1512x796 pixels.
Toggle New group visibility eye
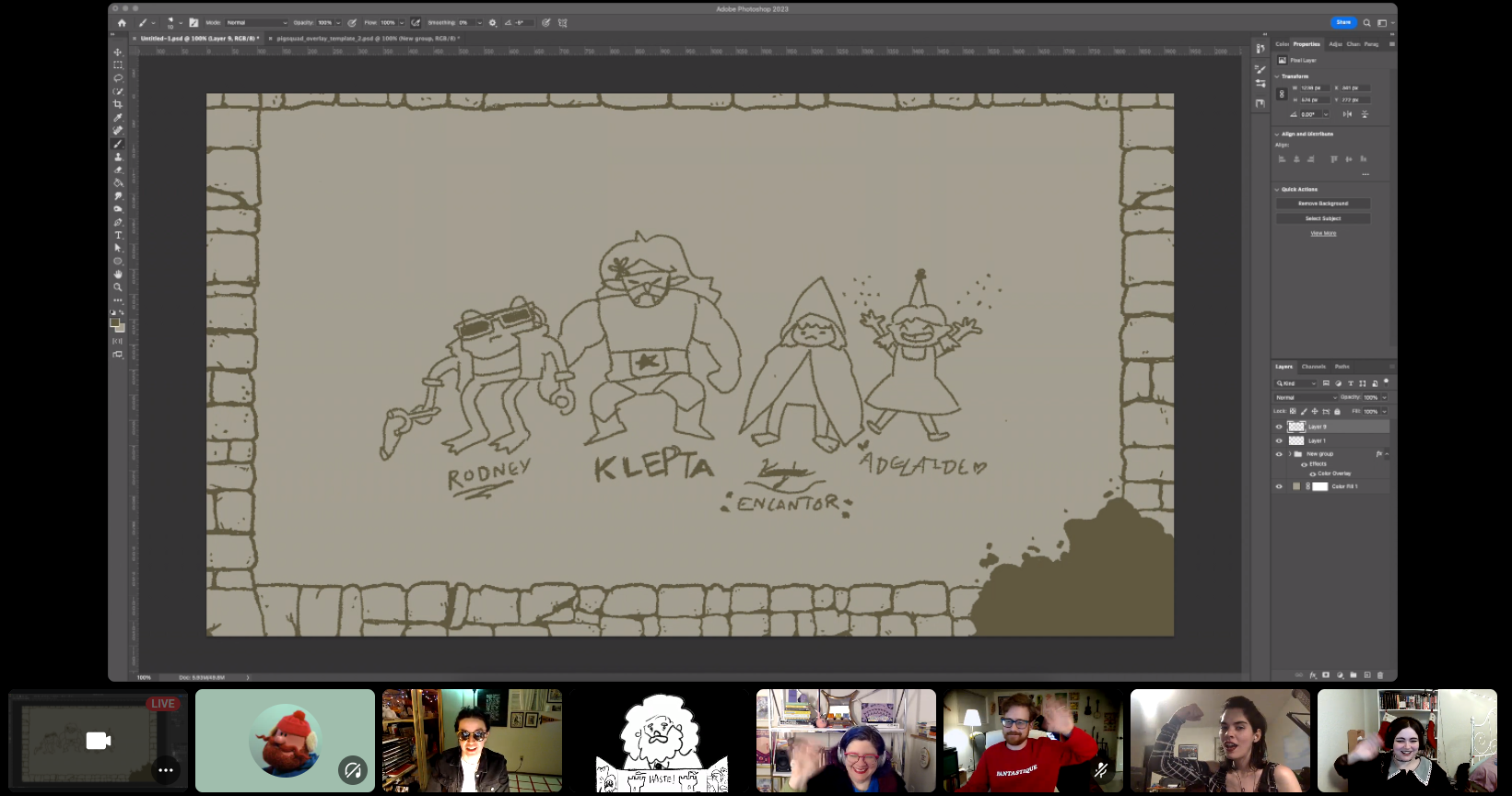click(1279, 454)
